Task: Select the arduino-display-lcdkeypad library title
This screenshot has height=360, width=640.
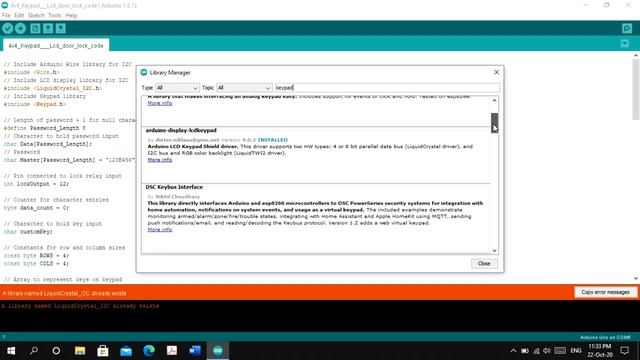Action: coord(181,130)
